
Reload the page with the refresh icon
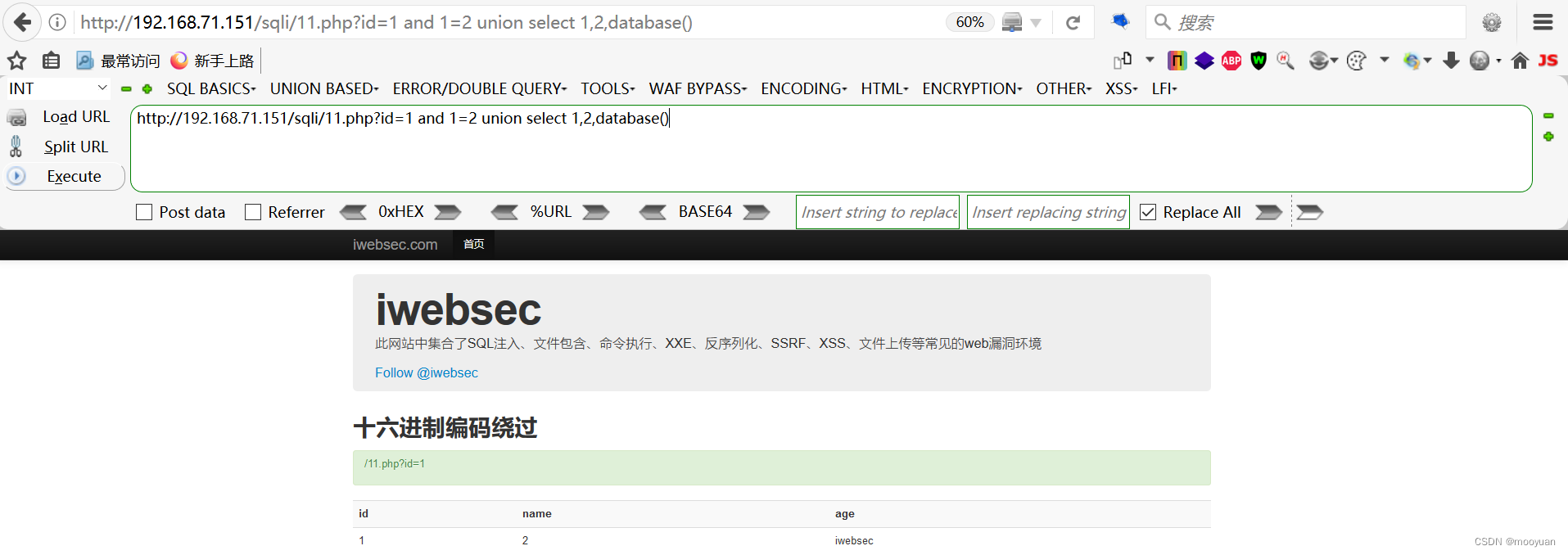tap(1073, 22)
